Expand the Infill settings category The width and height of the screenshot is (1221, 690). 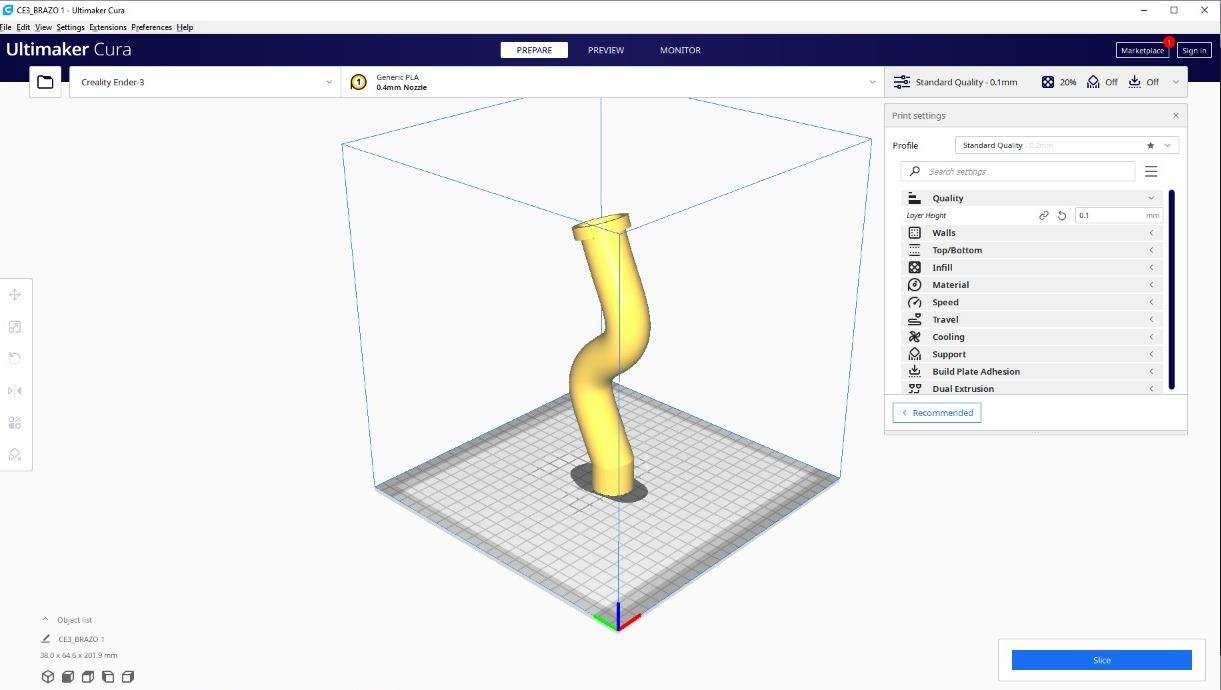(x=1031, y=267)
